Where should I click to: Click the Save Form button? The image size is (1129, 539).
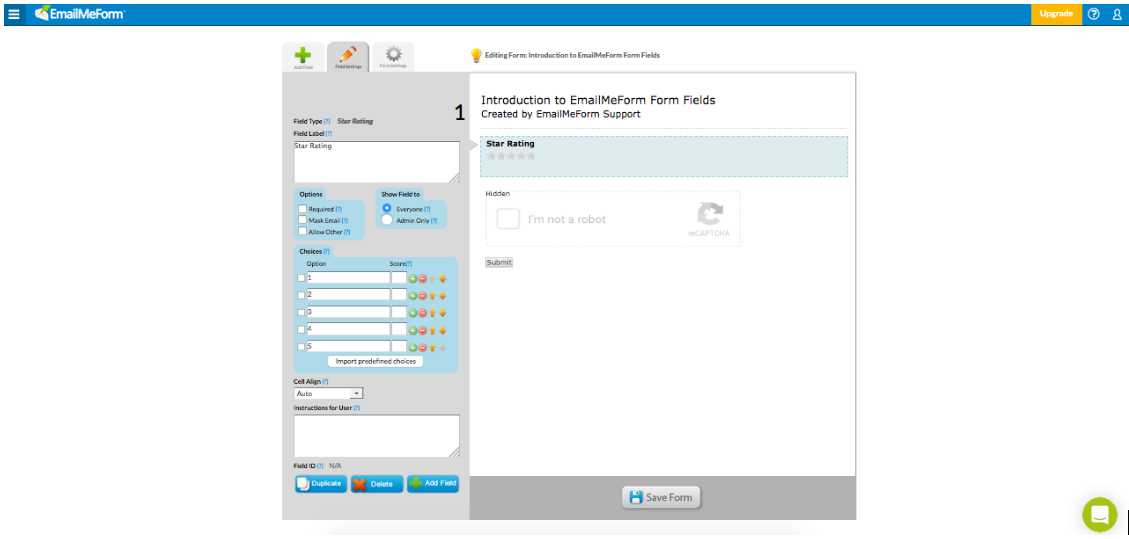point(661,497)
